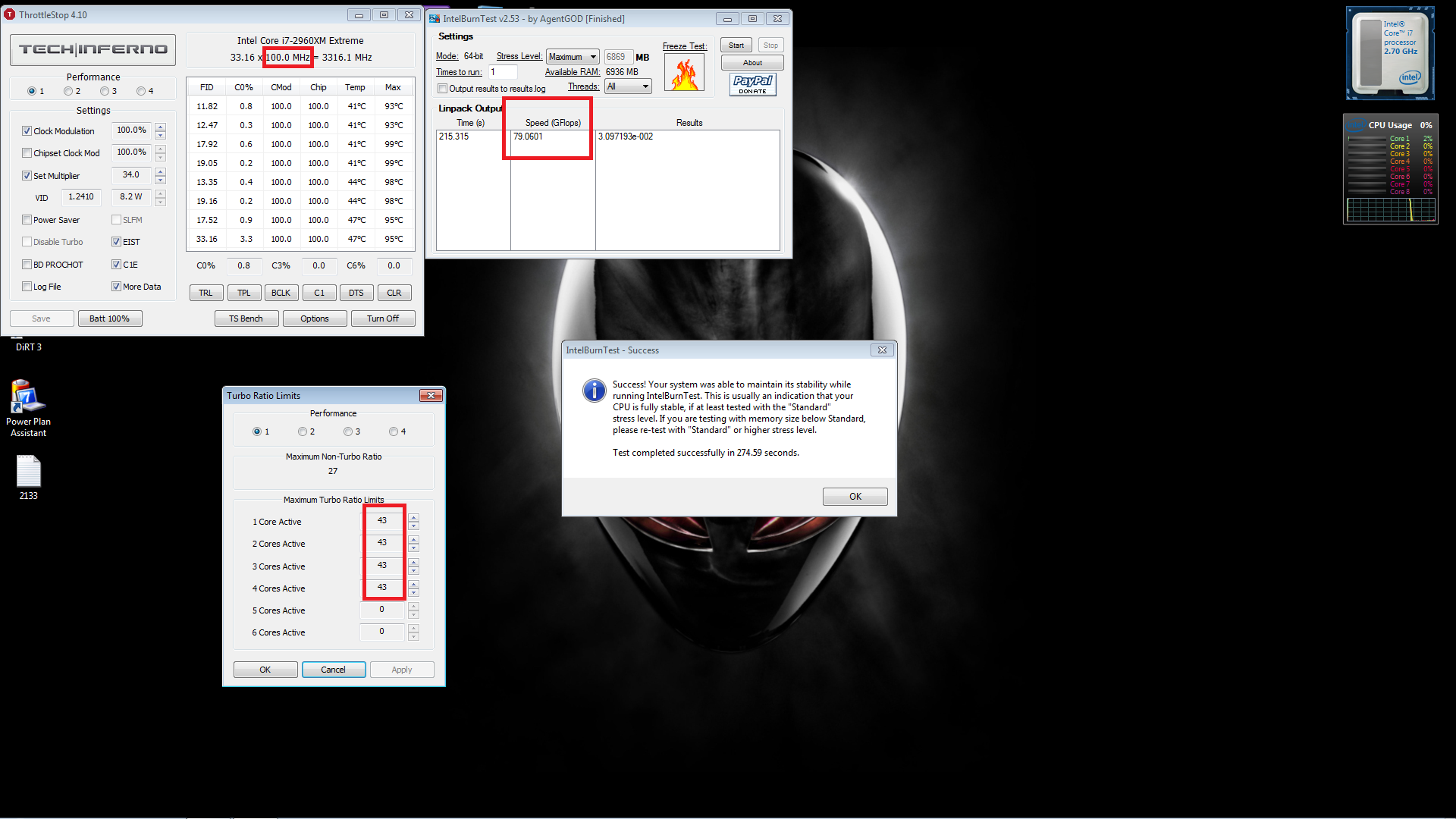Viewport: 1456px width, 819px height.
Task: Enable the Chipset Clock Mod checkbox
Action: coord(27,153)
